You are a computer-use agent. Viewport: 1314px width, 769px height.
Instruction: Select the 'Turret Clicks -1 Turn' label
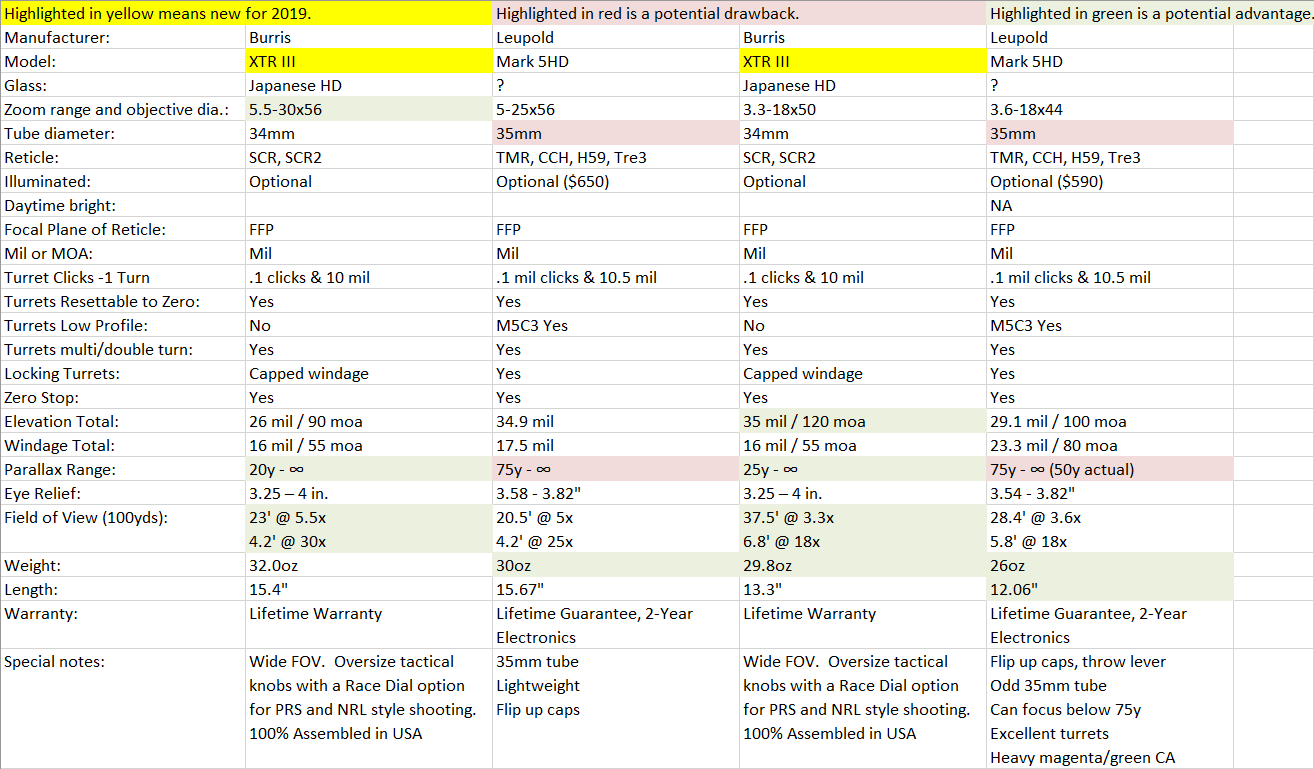[77, 277]
